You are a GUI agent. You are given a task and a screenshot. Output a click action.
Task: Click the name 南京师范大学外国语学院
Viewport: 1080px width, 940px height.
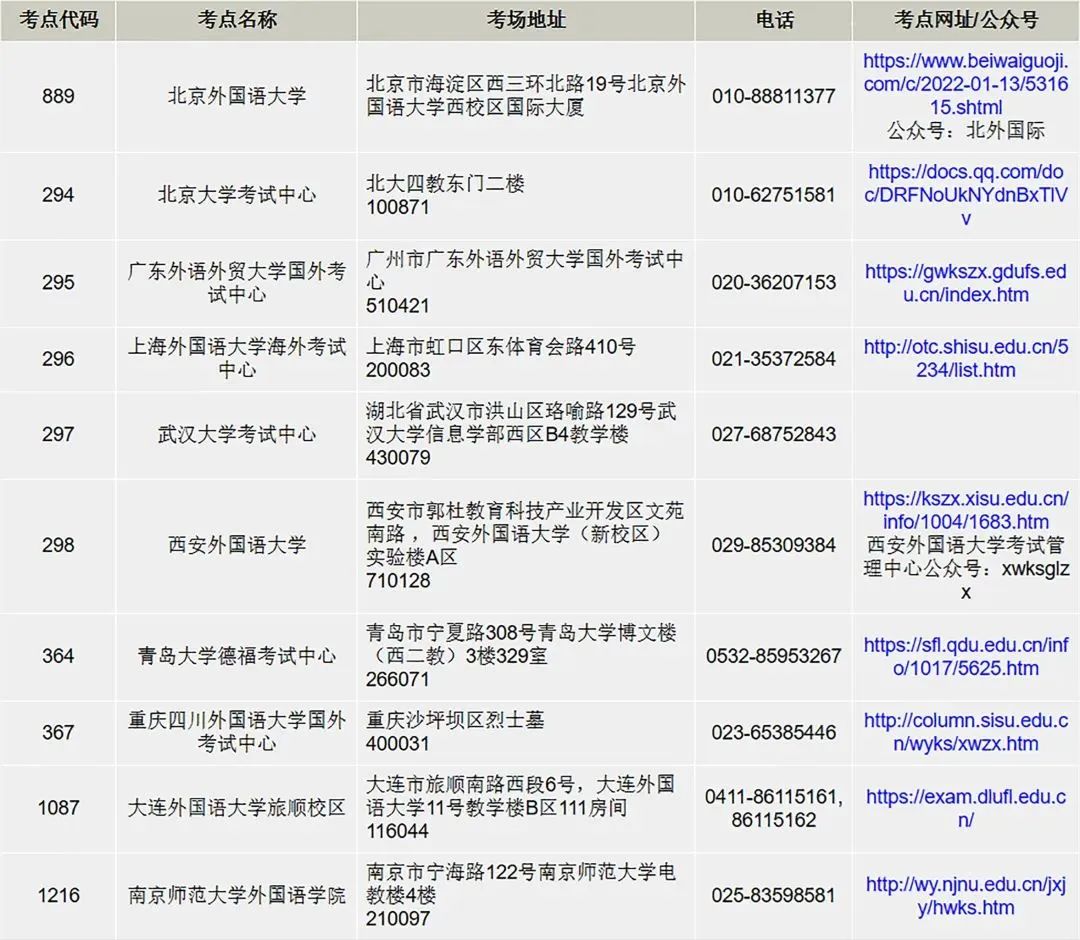pos(237,895)
